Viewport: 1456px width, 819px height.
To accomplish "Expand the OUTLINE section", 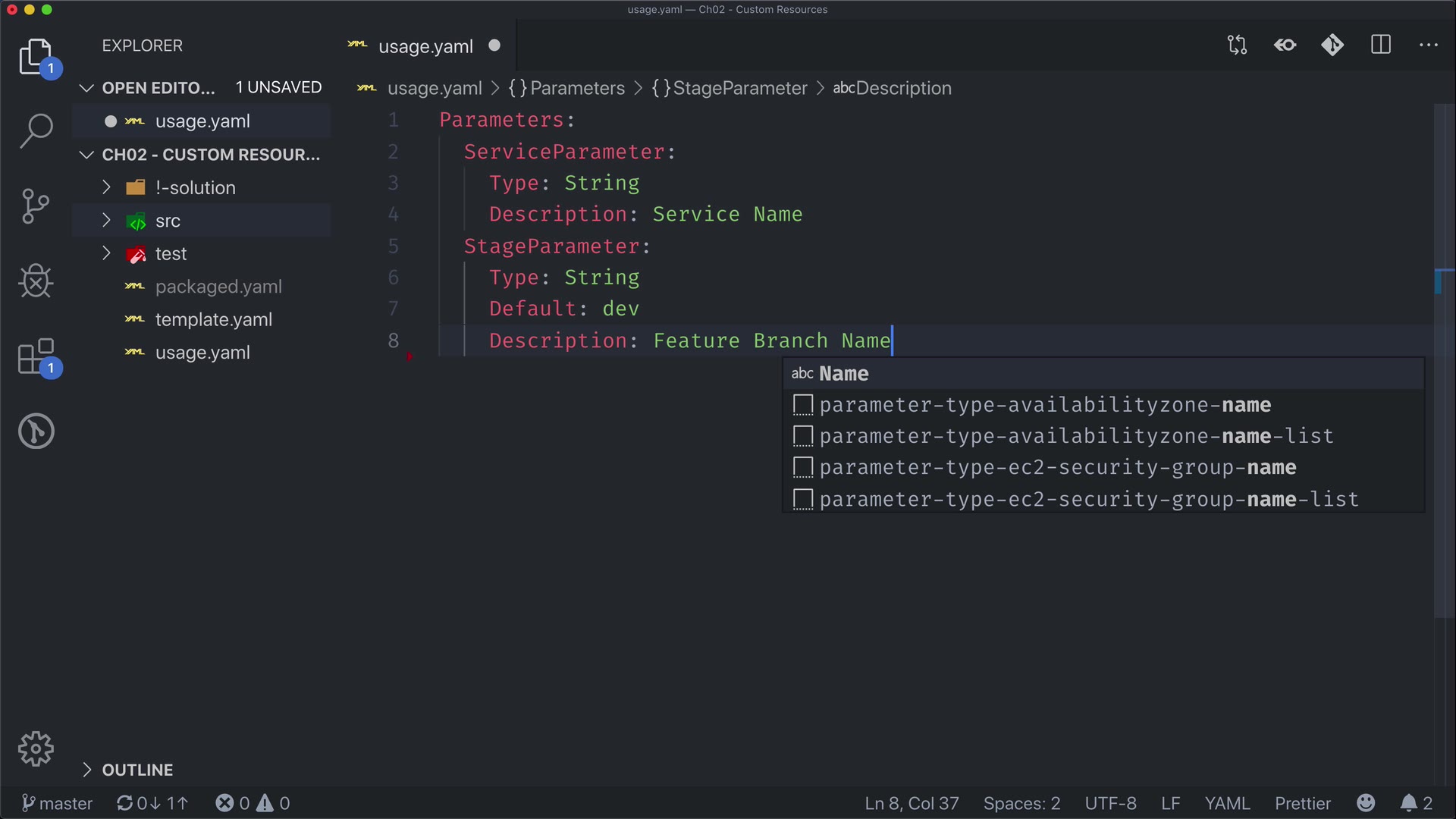I will click(137, 770).
